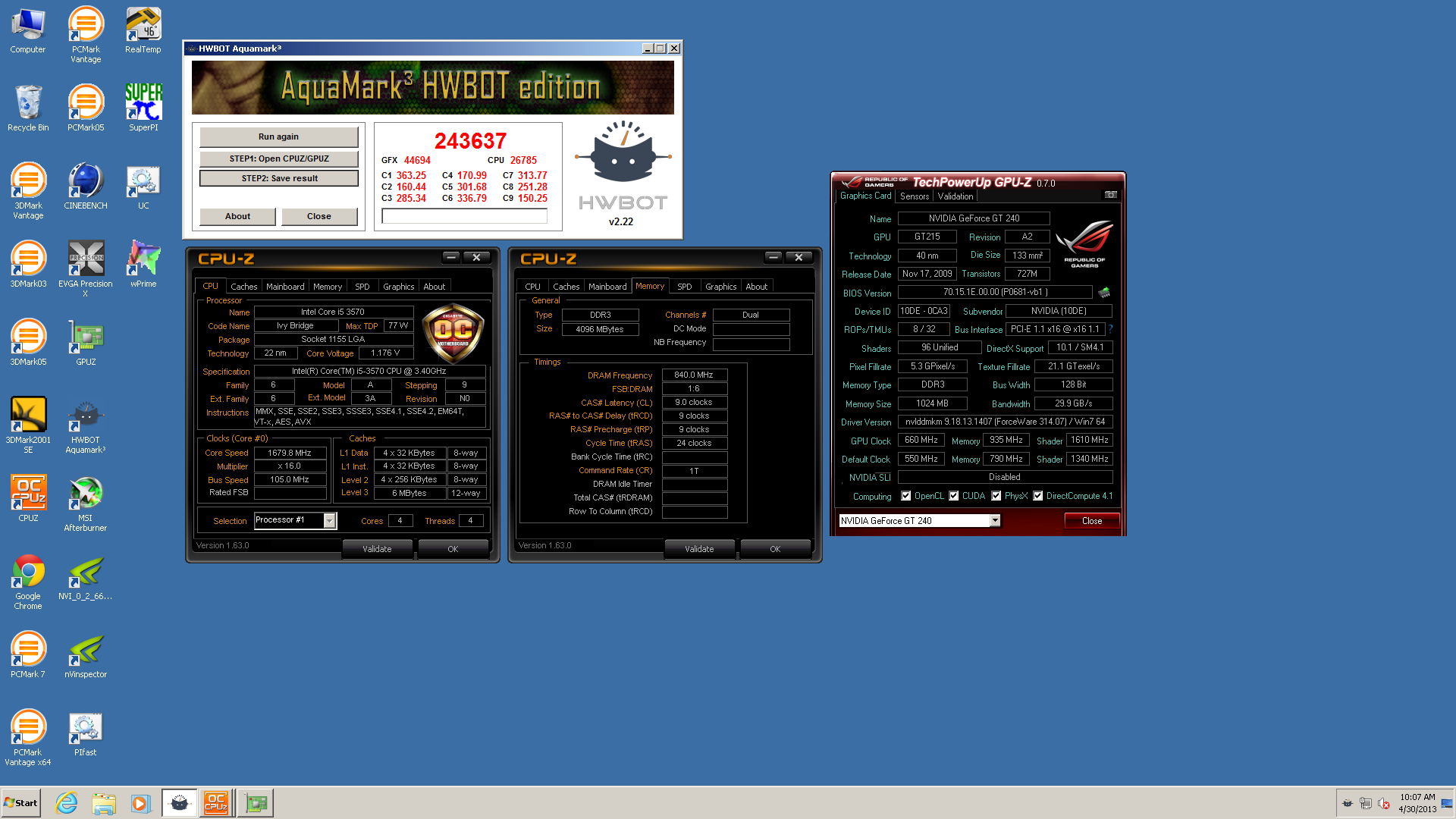The image size is (1456, 819).
Task: Open 3DMark05 desktop shortcut
Action: pyautogui.click(x=28, y=343)
